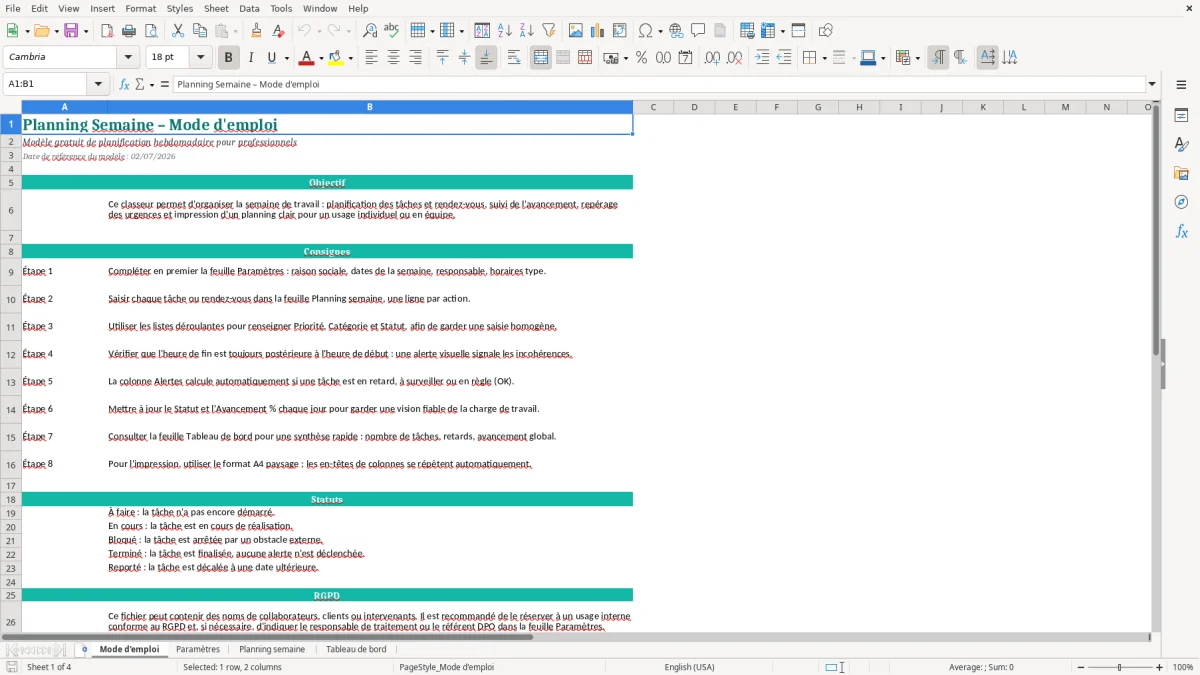Open the font name dropdown

click(x=128, y=57)
